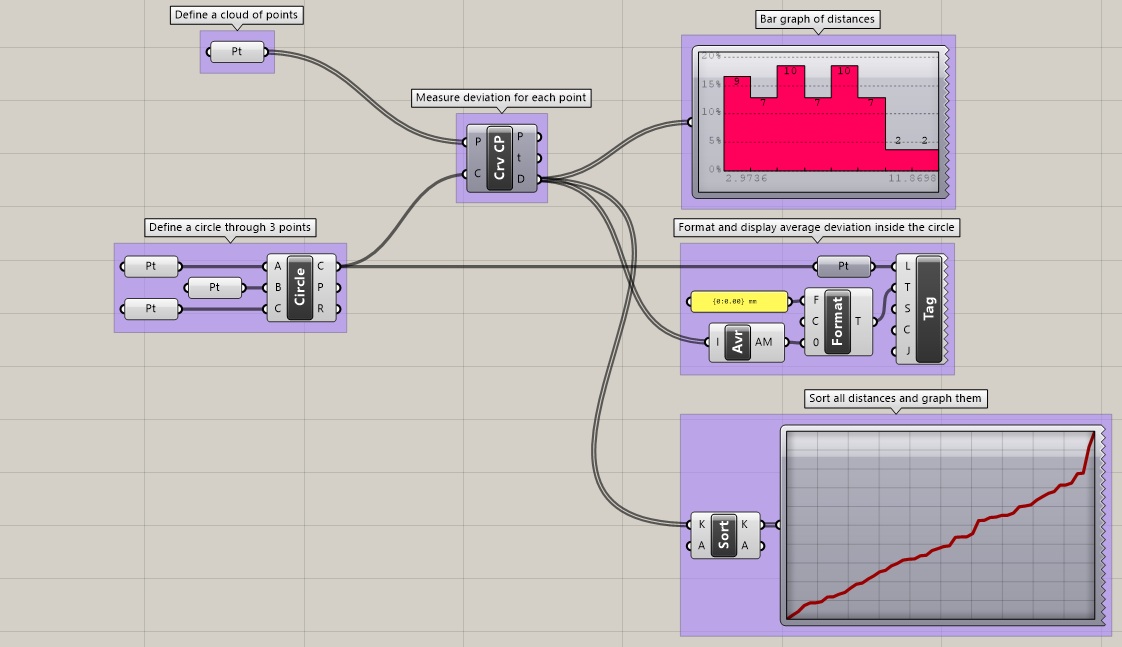Select the Tag component

(x=929, y=308)
